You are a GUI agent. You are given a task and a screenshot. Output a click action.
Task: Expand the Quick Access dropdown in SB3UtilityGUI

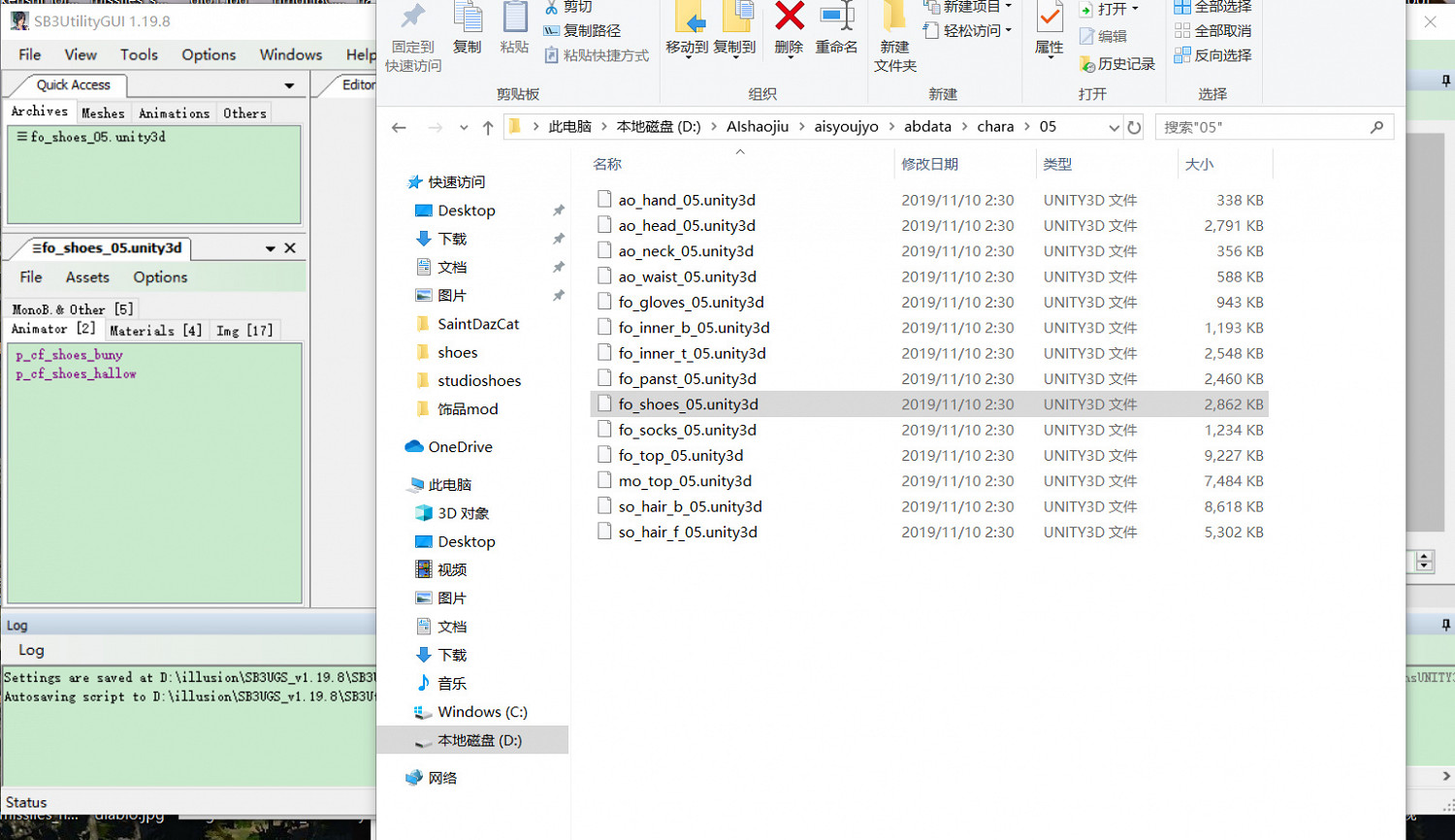289,85
